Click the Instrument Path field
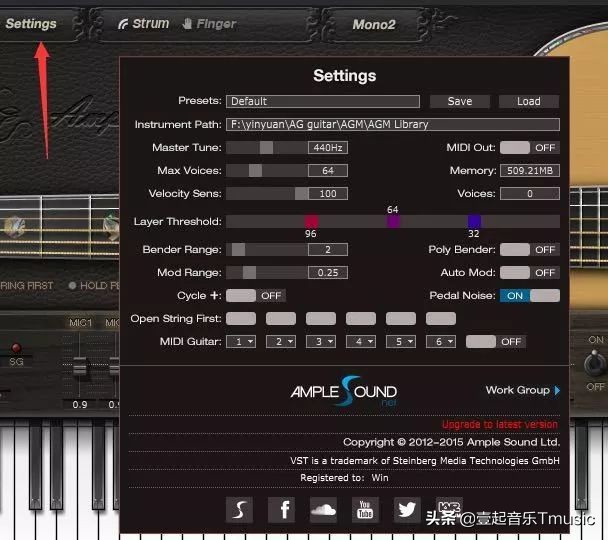This screenshot has height=540, width=608. (393, 124)
